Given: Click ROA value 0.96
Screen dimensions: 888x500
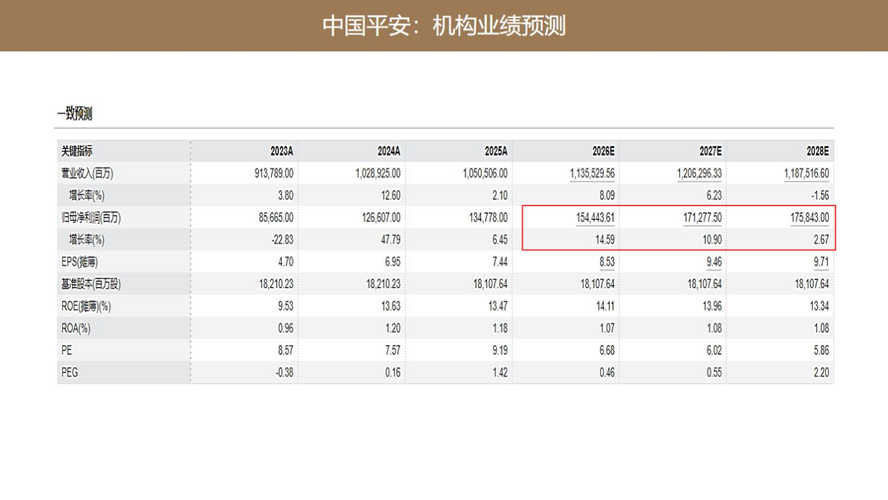Looking at the screenshot, I should [x=285, y=328].
